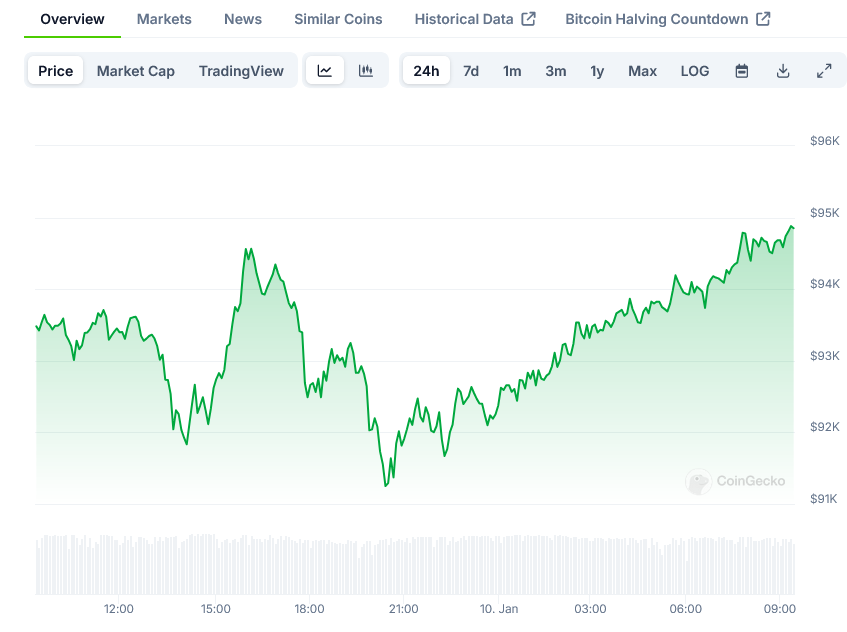Switch to candlestick chart icon

[x=366, y=71]
